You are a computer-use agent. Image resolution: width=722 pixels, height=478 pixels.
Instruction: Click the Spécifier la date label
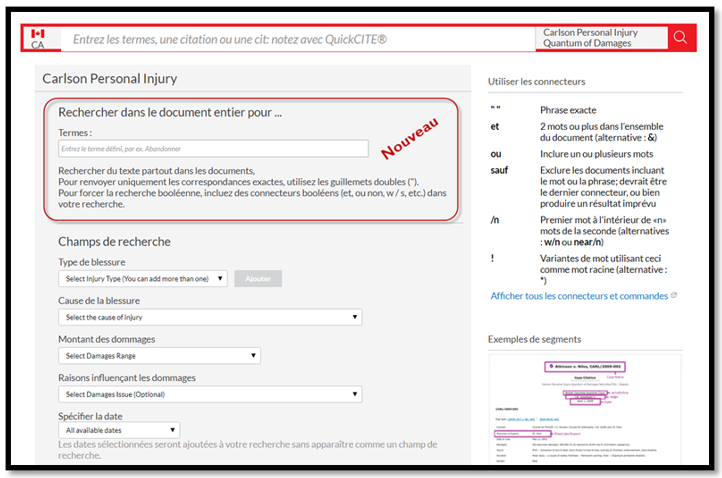pos(90,416)
